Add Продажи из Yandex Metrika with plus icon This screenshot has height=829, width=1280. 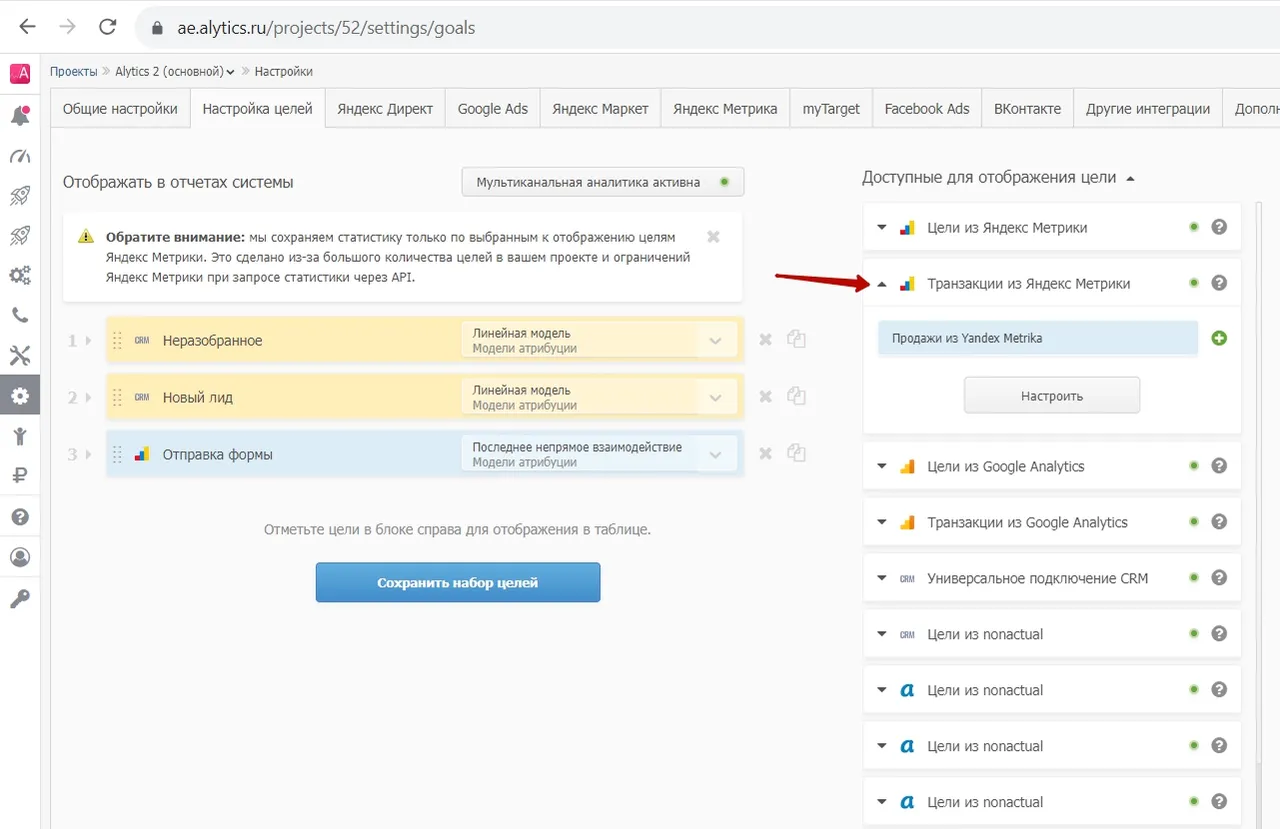(x=1219, y=338)
